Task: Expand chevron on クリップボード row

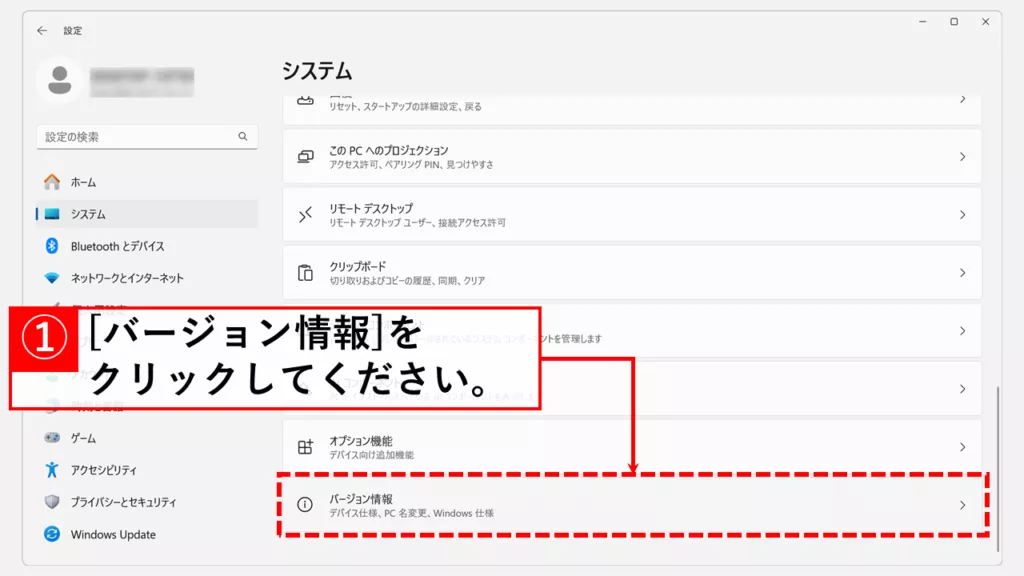Action: pos(963,273)
